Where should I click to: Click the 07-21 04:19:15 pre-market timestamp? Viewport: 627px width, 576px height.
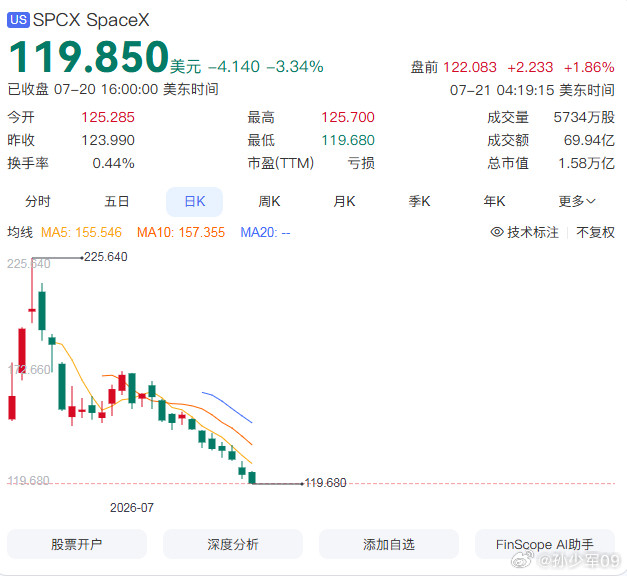(532, 90)
